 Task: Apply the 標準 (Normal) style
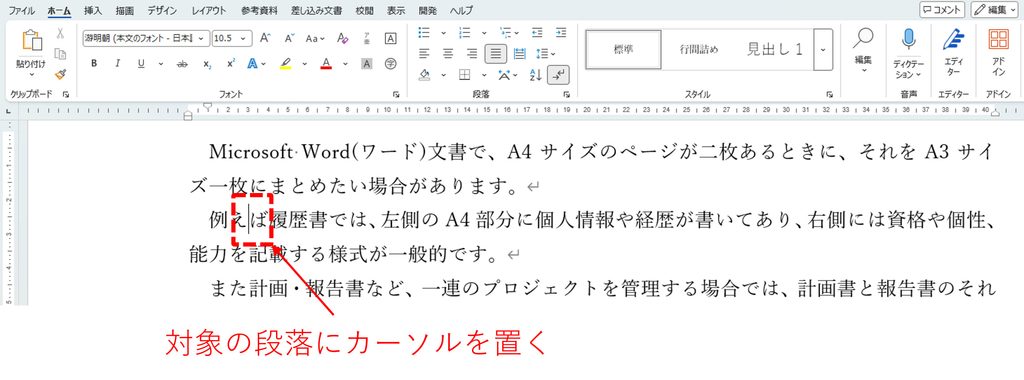(623, 50)
